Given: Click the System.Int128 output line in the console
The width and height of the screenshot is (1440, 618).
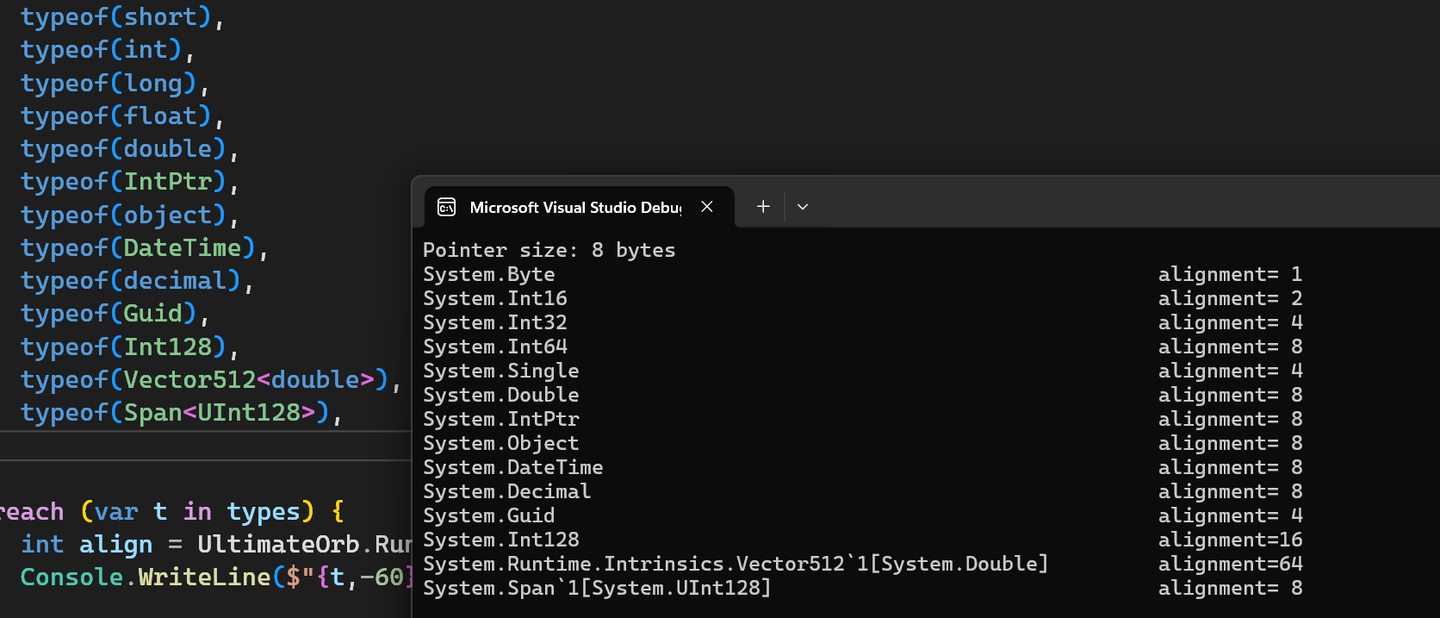Looking at the screenshot, I should pyautogui.click(x=489, y=540).
